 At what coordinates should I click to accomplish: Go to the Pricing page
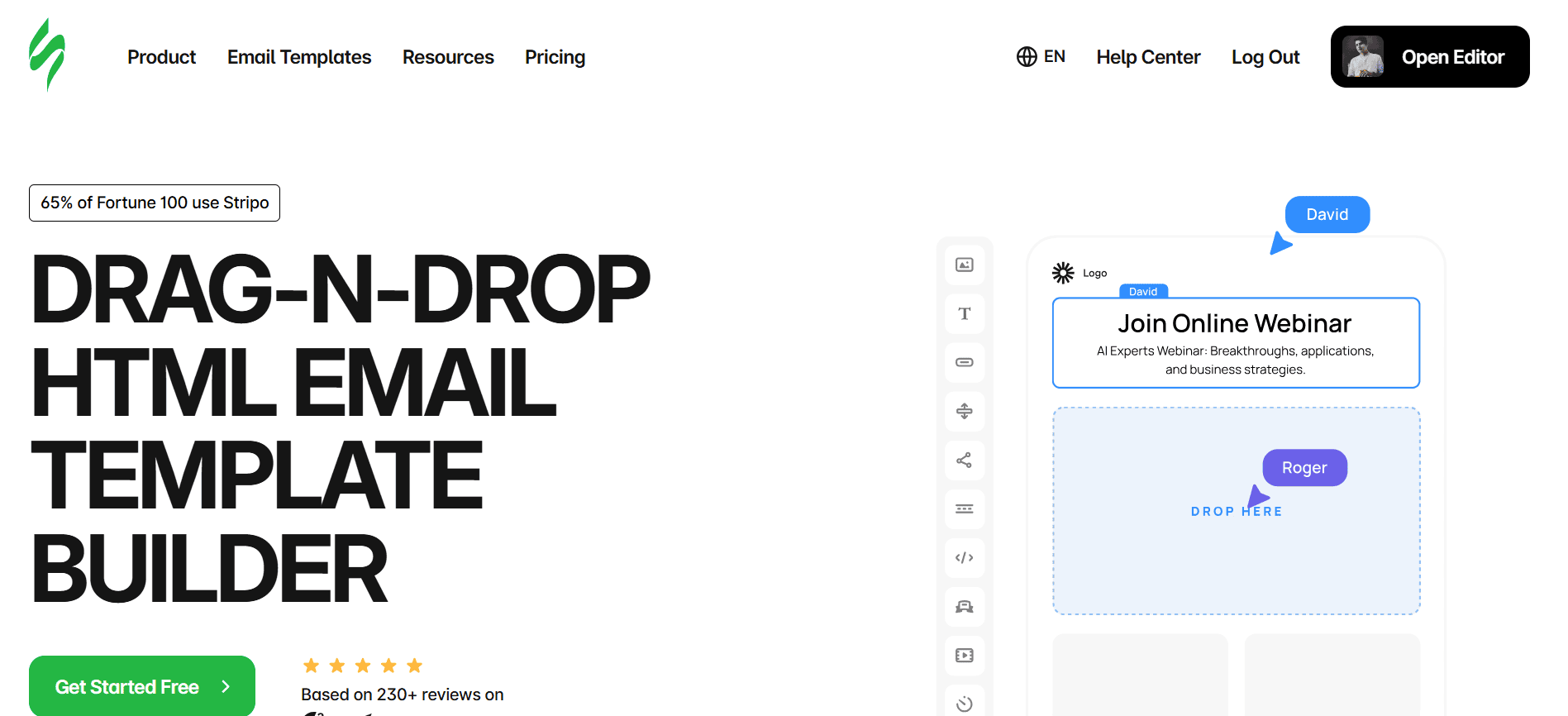pos(555,57)
